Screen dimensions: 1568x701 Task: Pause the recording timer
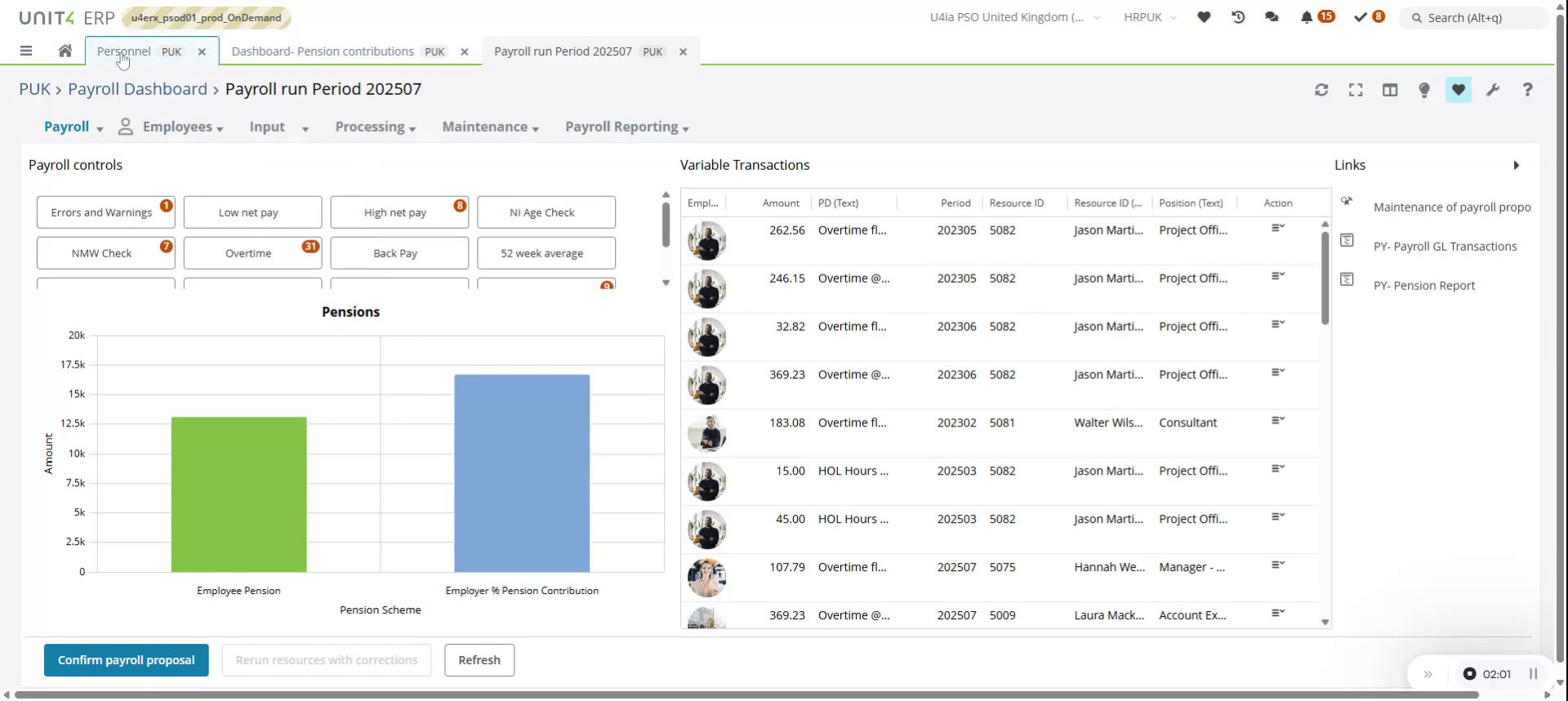1533,674
